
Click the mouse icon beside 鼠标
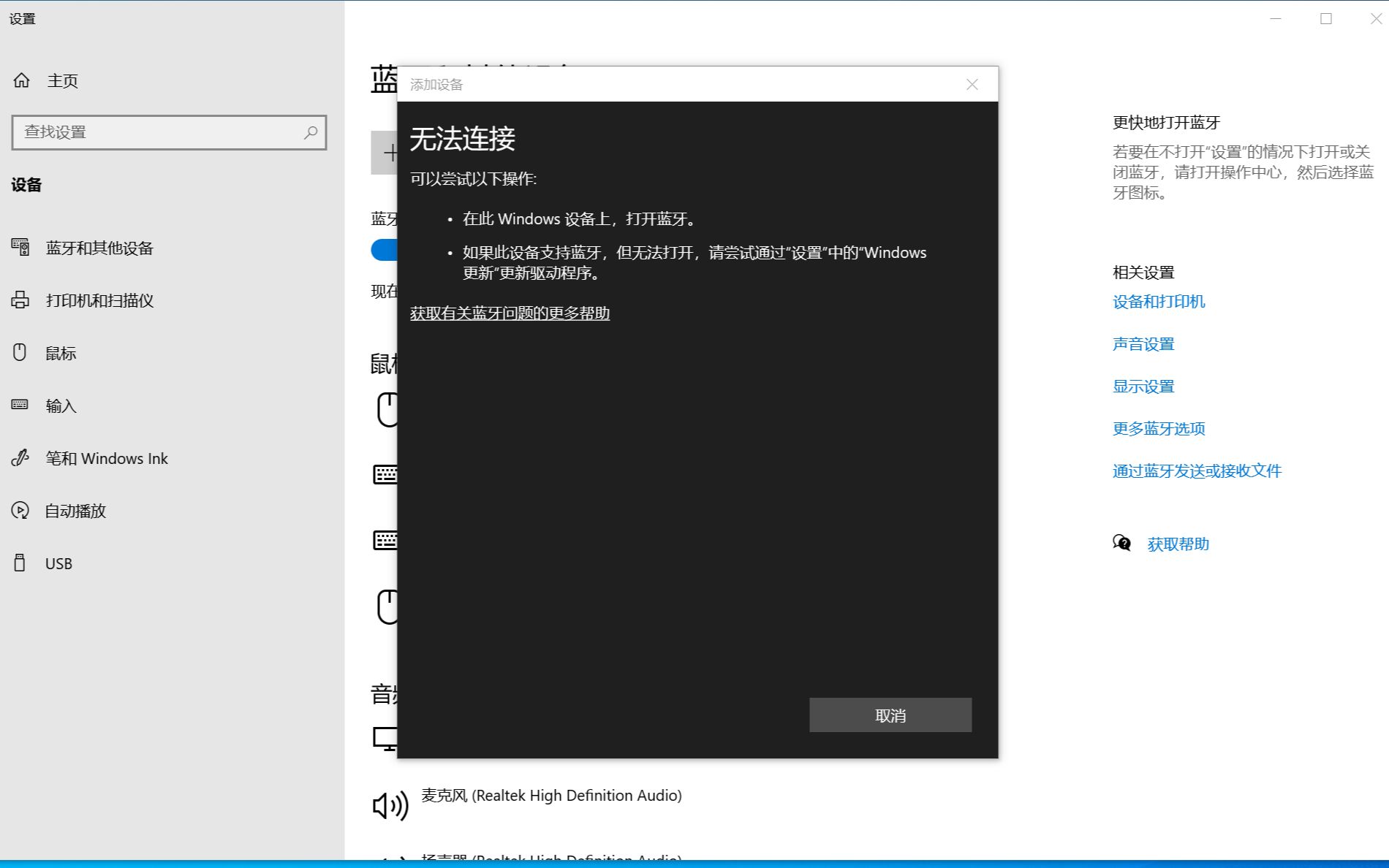click(20, 353)
